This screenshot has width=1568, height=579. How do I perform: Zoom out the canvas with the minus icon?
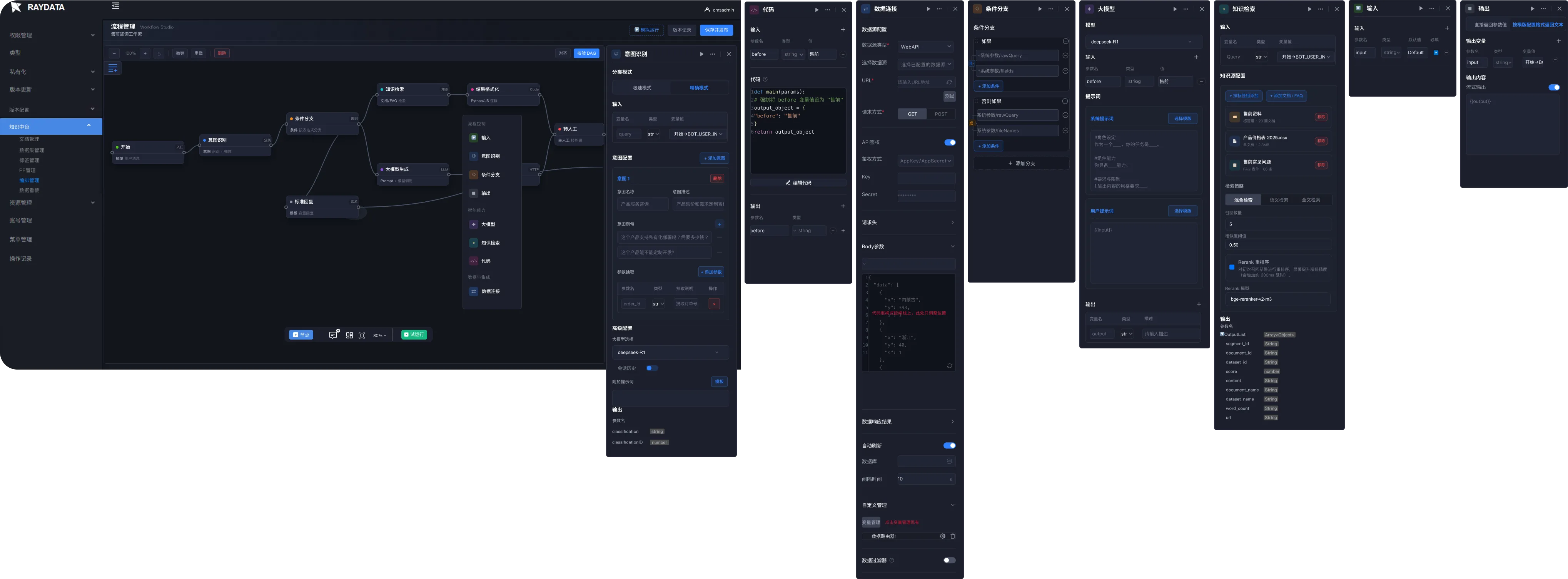tap(114, 54)
